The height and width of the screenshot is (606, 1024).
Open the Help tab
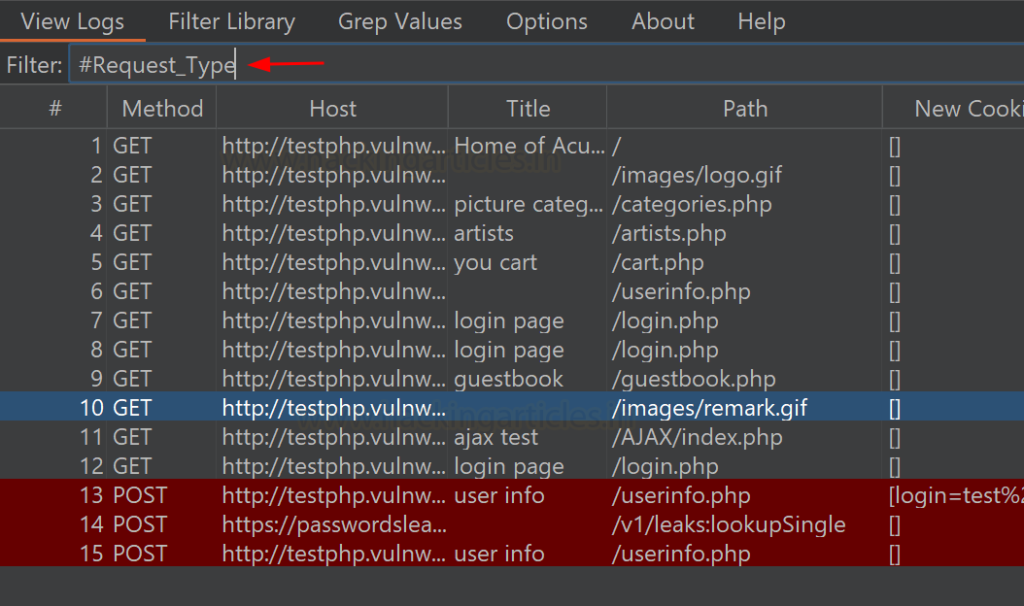(761, 21)
